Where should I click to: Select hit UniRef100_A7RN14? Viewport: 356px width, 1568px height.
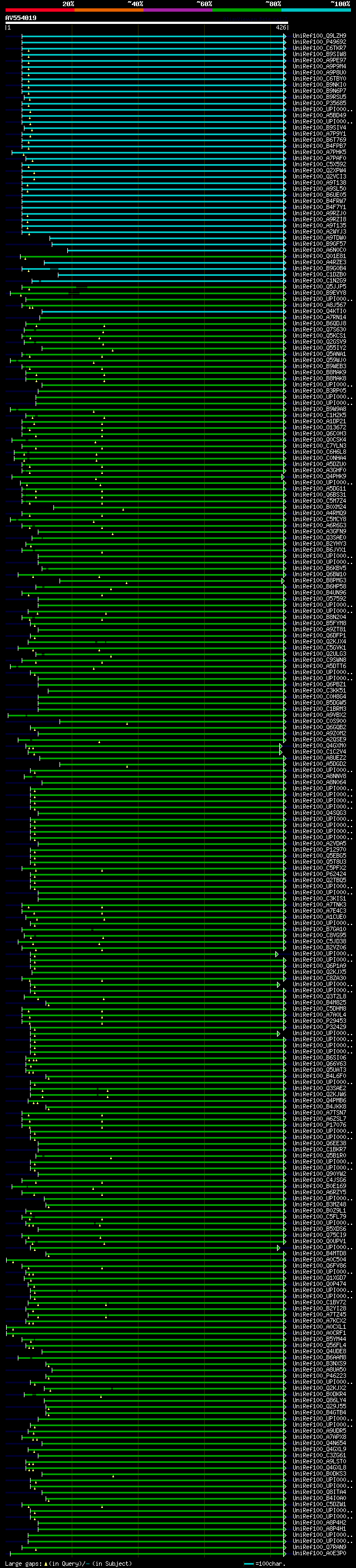(x=319, y=317)
